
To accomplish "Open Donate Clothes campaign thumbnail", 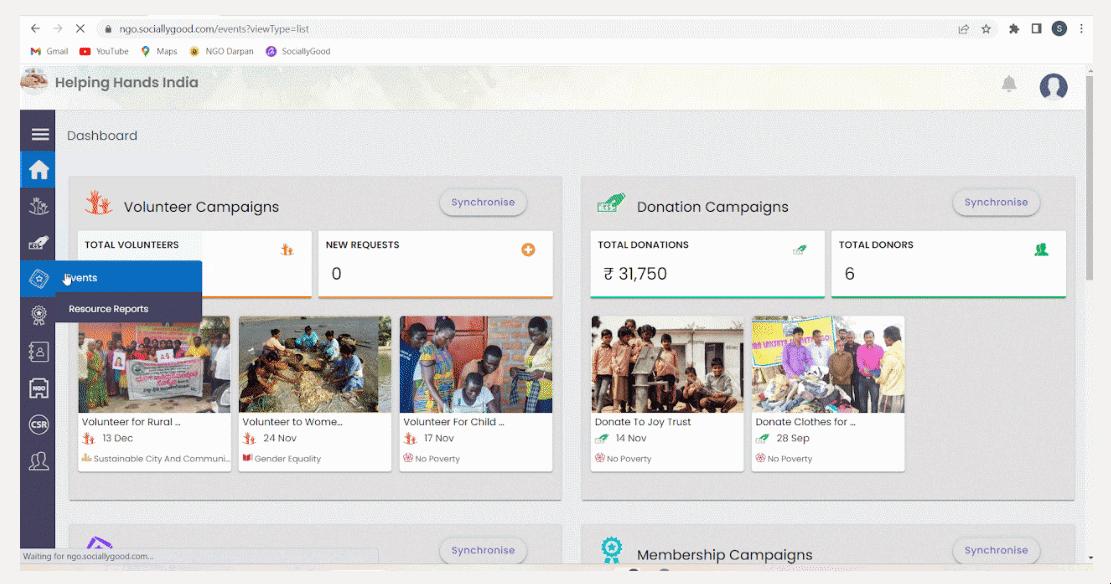I will coord(828,364).
